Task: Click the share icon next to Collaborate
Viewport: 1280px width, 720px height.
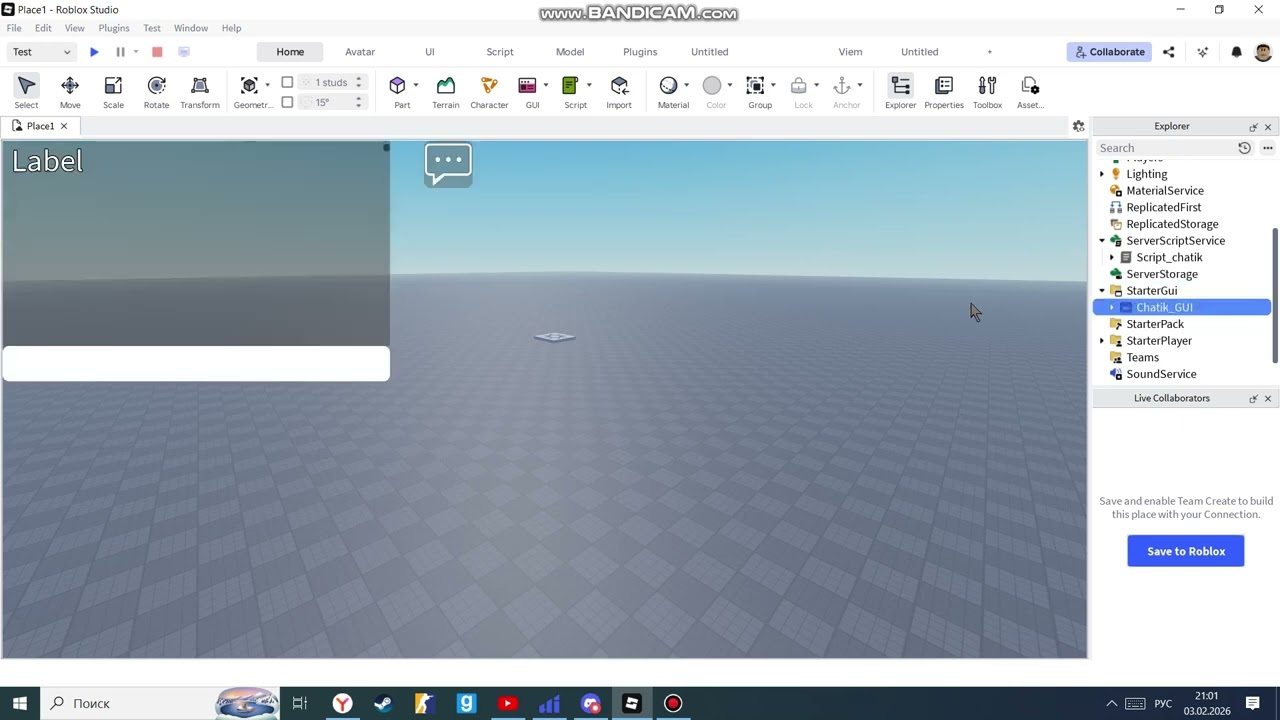Action: 1169,52
